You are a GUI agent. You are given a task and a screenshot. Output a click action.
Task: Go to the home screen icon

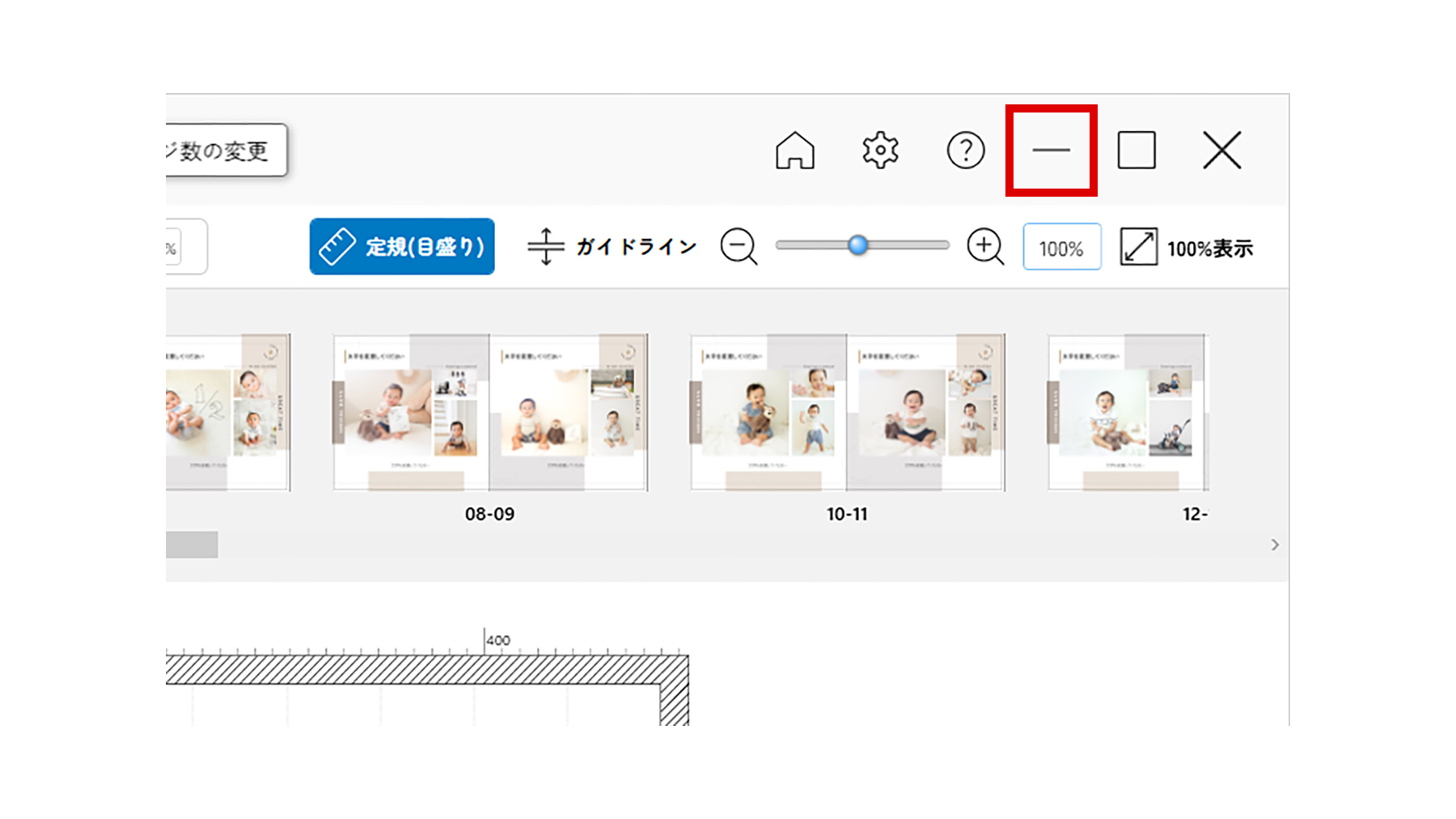coord(795,151)
